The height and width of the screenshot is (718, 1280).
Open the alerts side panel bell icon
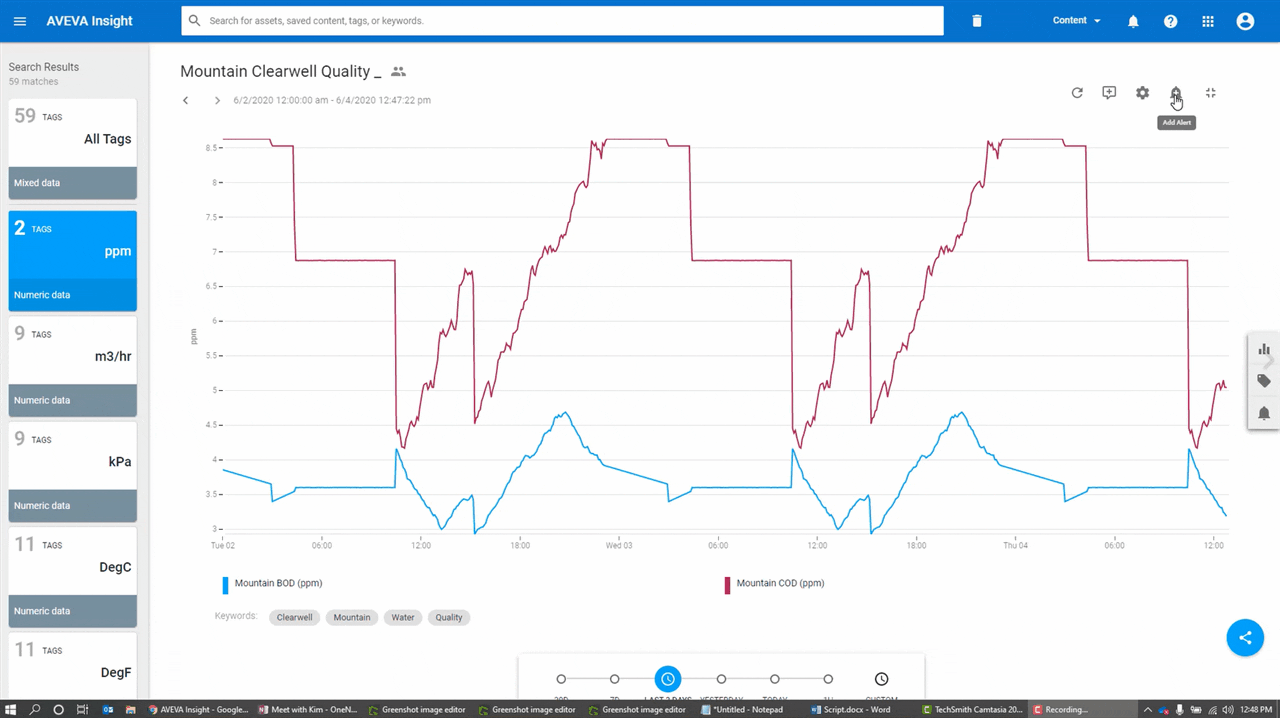1264,413
